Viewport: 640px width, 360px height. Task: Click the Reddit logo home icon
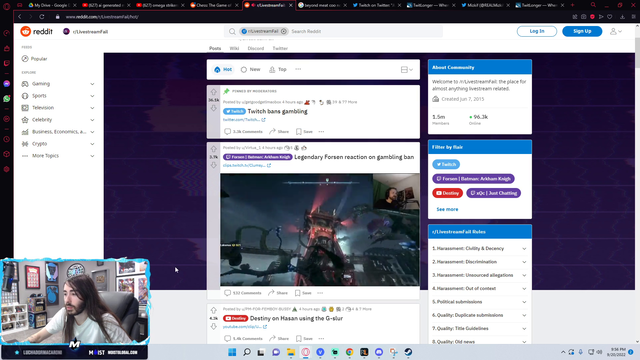26,31
